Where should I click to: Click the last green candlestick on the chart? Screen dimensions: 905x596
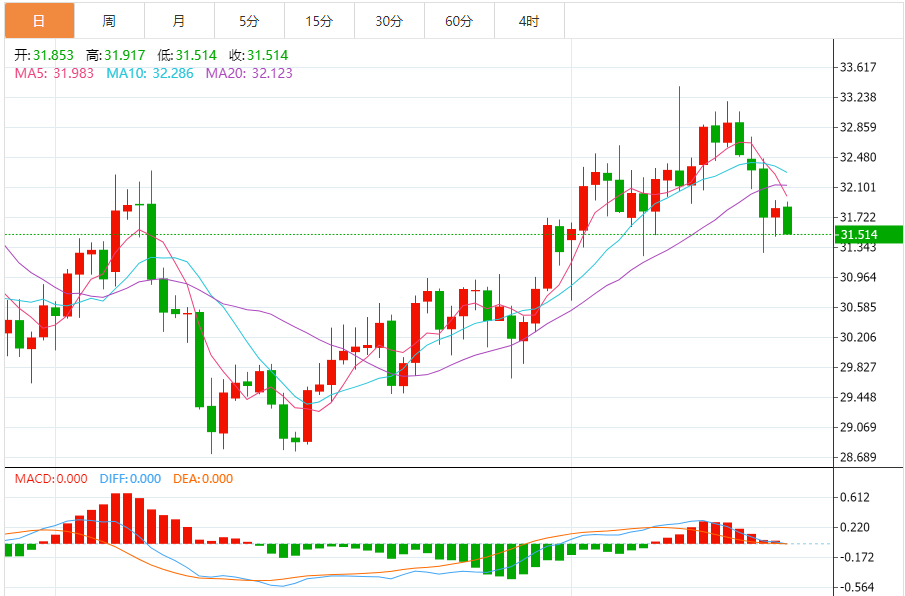click(787, 220)
